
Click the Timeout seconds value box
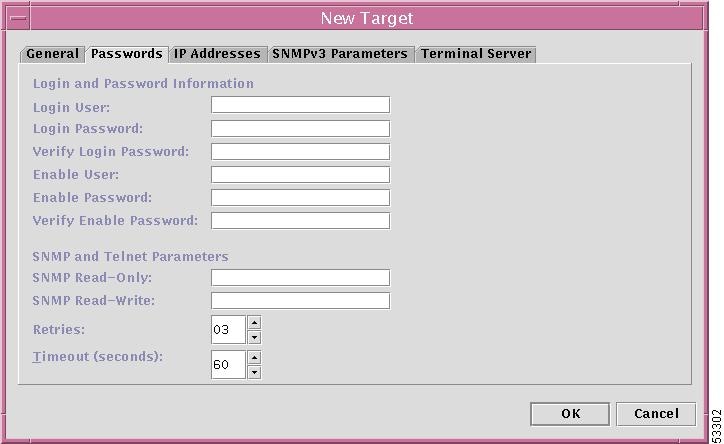(x=228, y=365)
